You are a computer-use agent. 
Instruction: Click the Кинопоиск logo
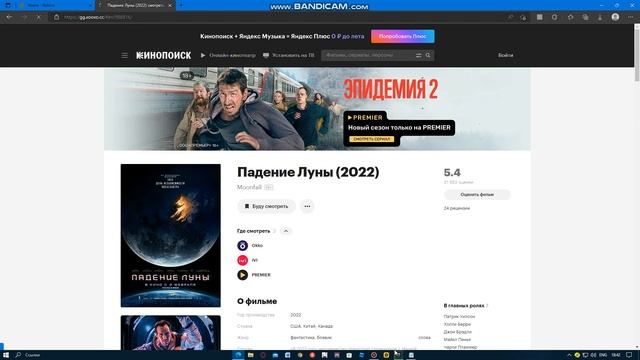pos(163,55)
